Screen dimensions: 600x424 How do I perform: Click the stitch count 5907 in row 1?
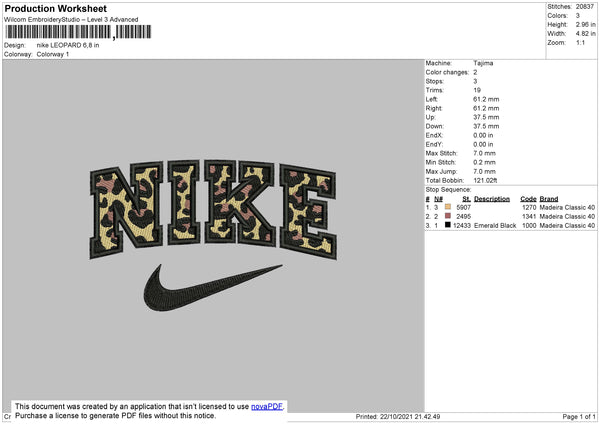463,207
